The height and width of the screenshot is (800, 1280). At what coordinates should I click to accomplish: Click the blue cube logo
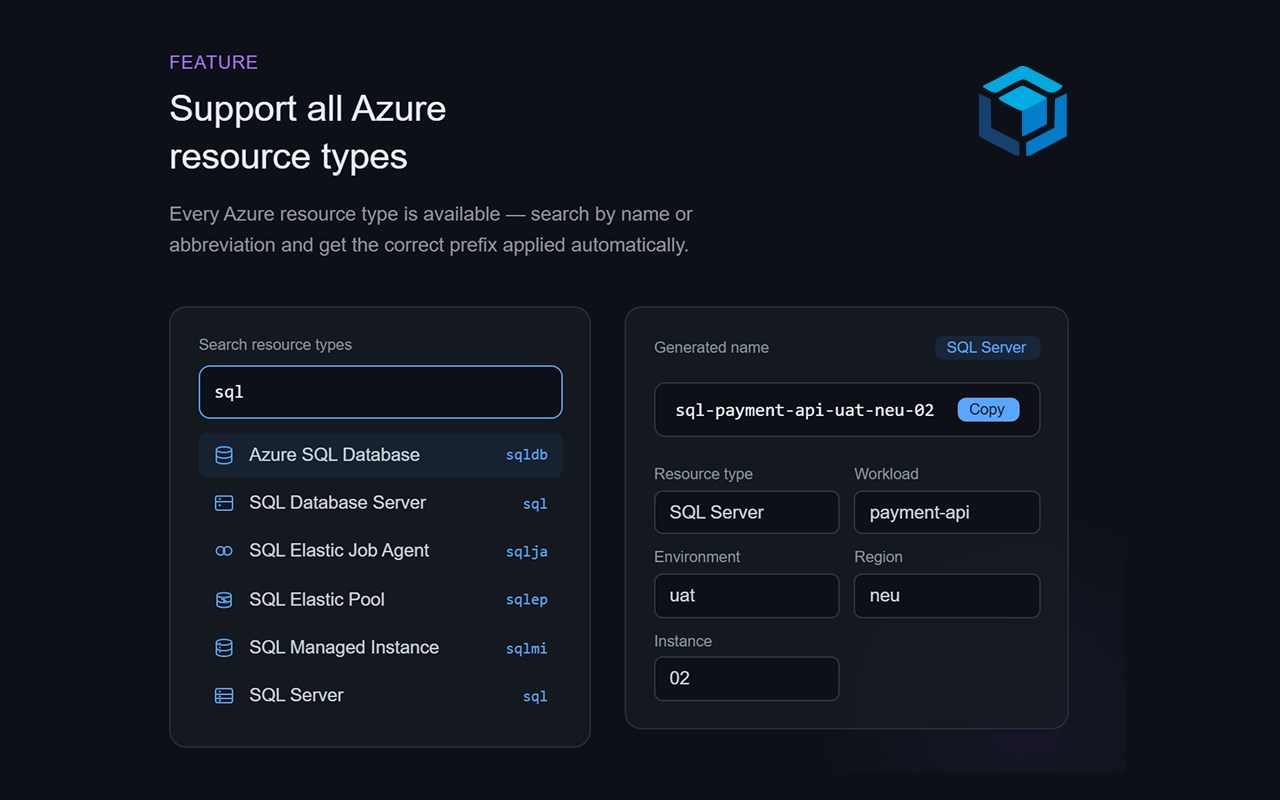point(1022,111)
